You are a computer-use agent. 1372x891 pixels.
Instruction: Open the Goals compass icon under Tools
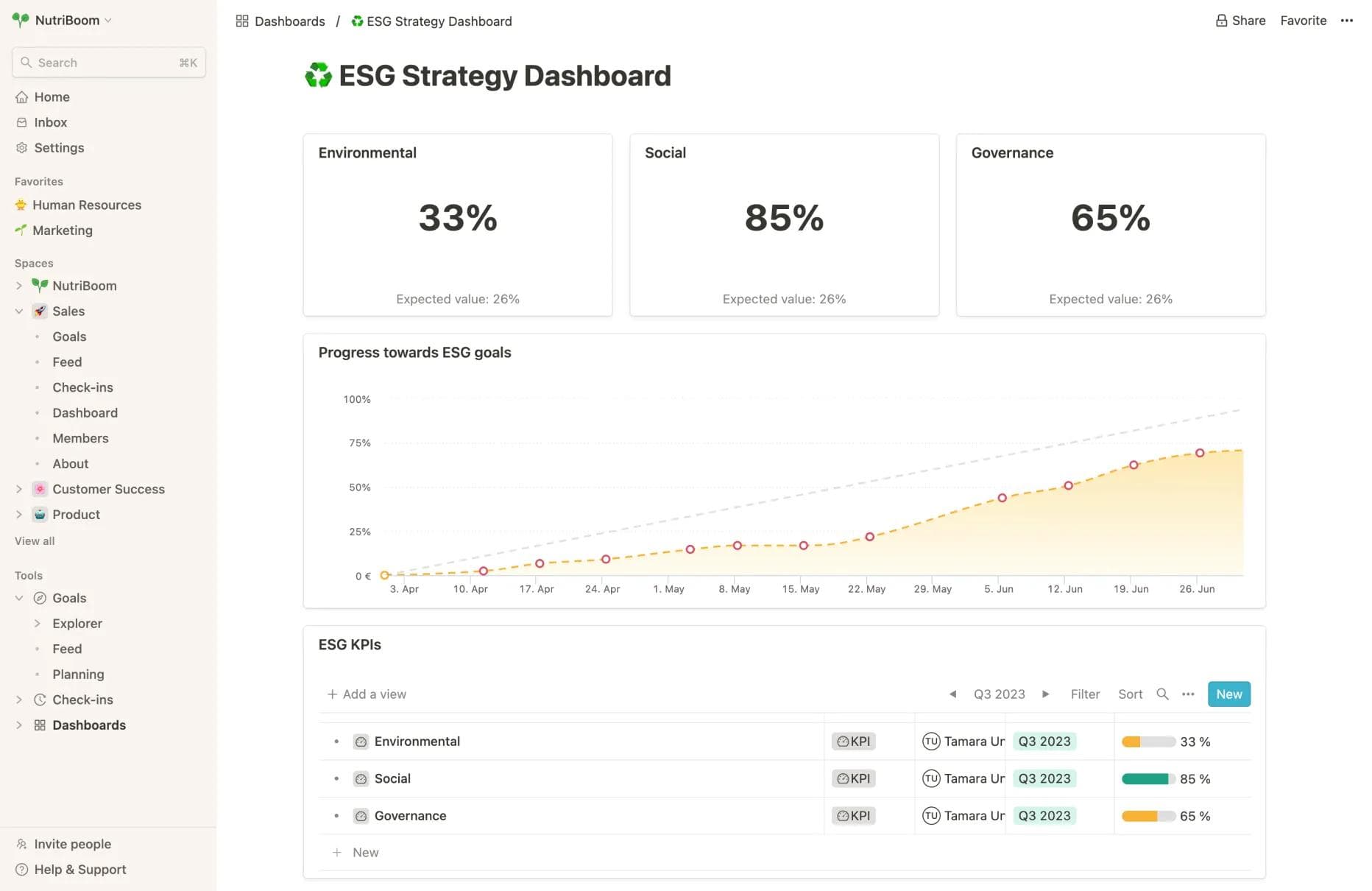point(40,598)
